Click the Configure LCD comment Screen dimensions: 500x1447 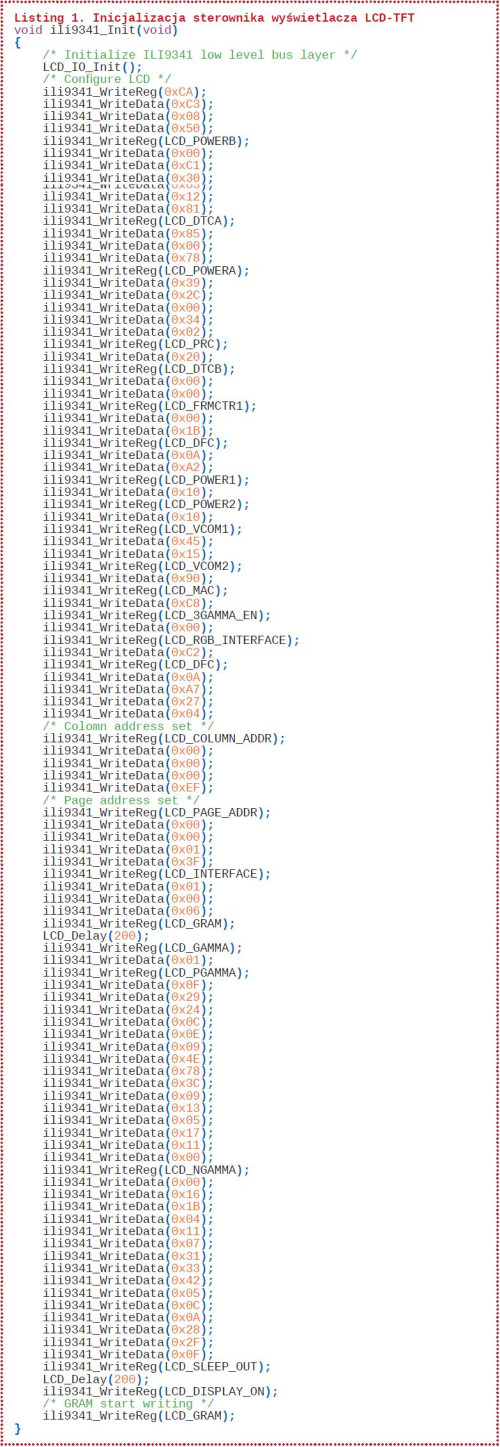(107, 78)
